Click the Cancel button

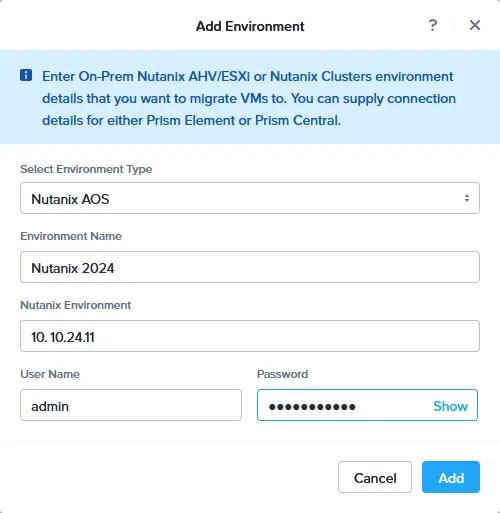tap(375, 477)
